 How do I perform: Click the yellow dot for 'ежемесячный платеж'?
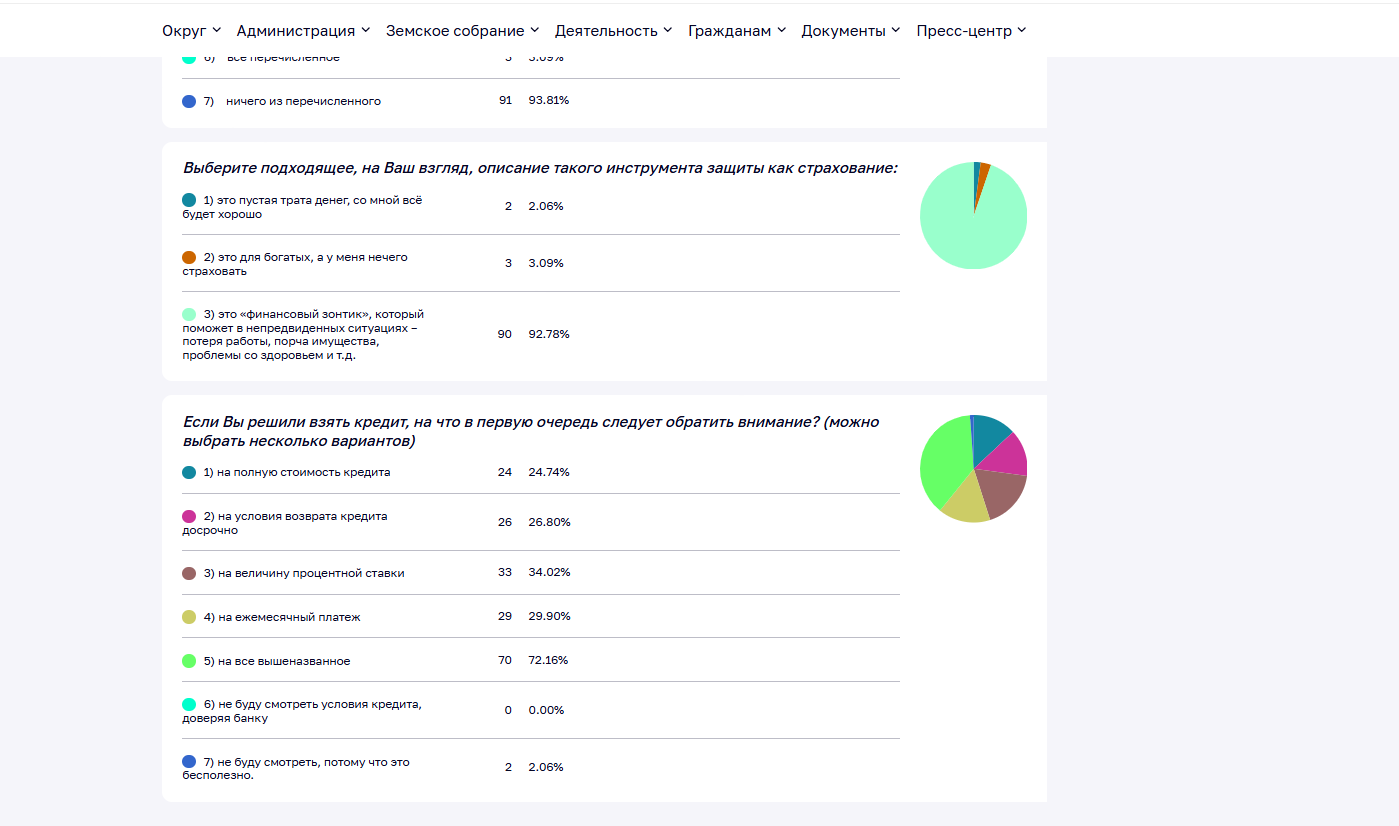coord(189,617)
